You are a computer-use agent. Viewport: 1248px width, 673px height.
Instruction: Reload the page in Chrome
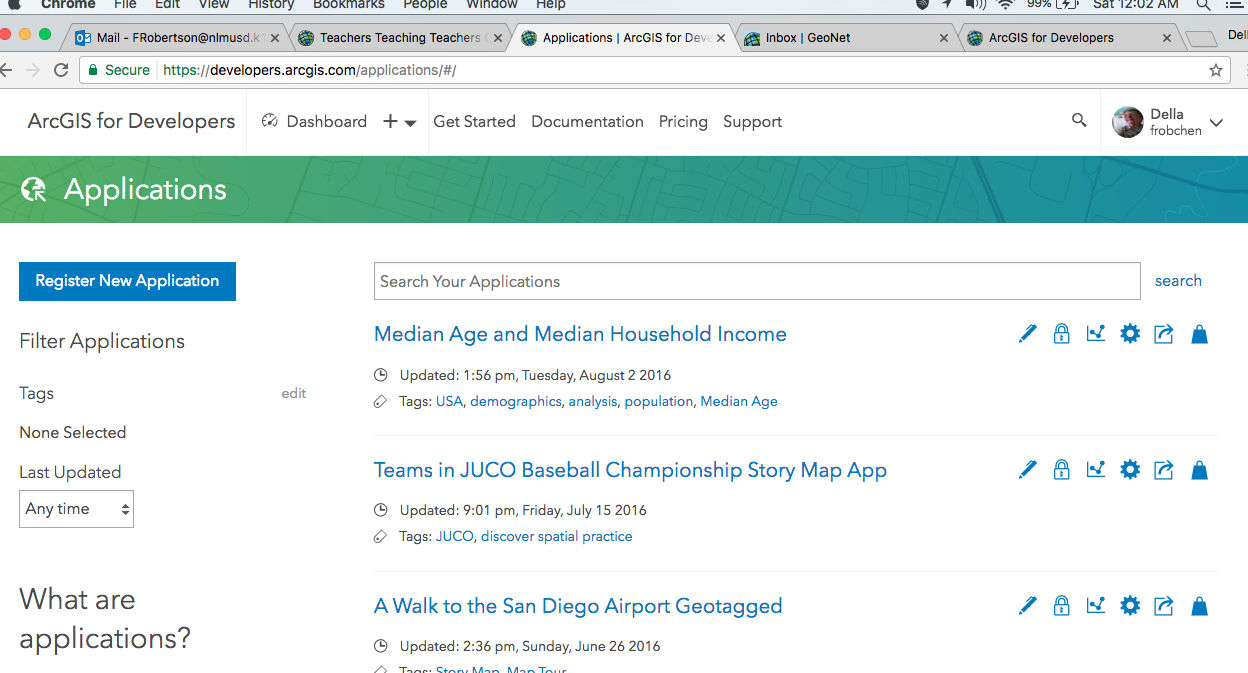coord(61,70)
